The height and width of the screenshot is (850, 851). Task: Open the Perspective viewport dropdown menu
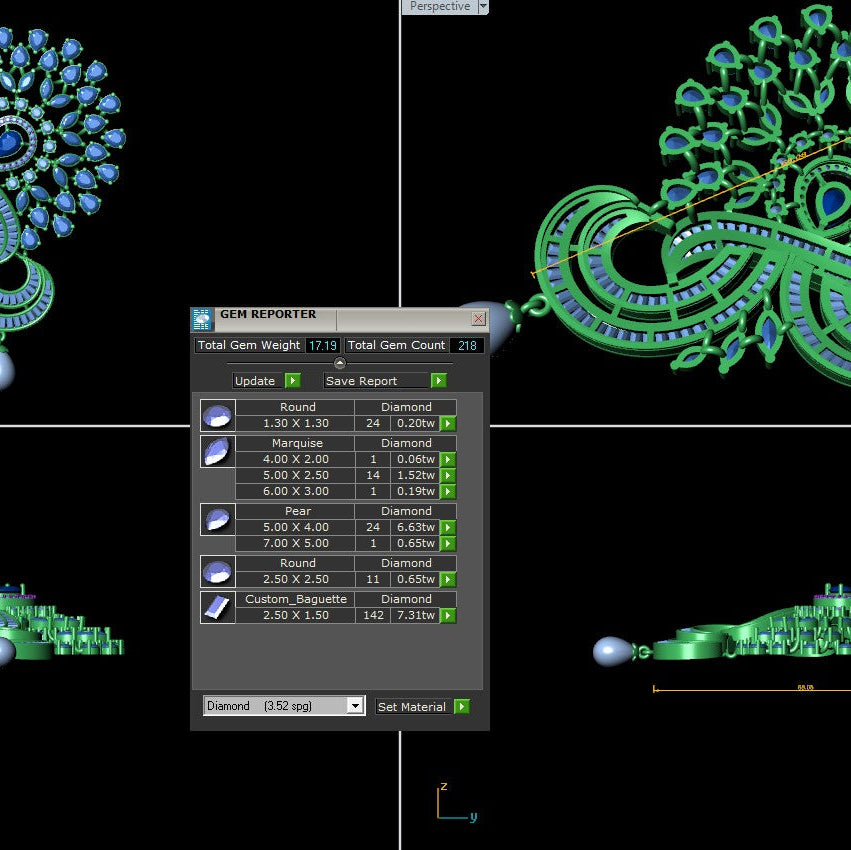pos(484,7)
